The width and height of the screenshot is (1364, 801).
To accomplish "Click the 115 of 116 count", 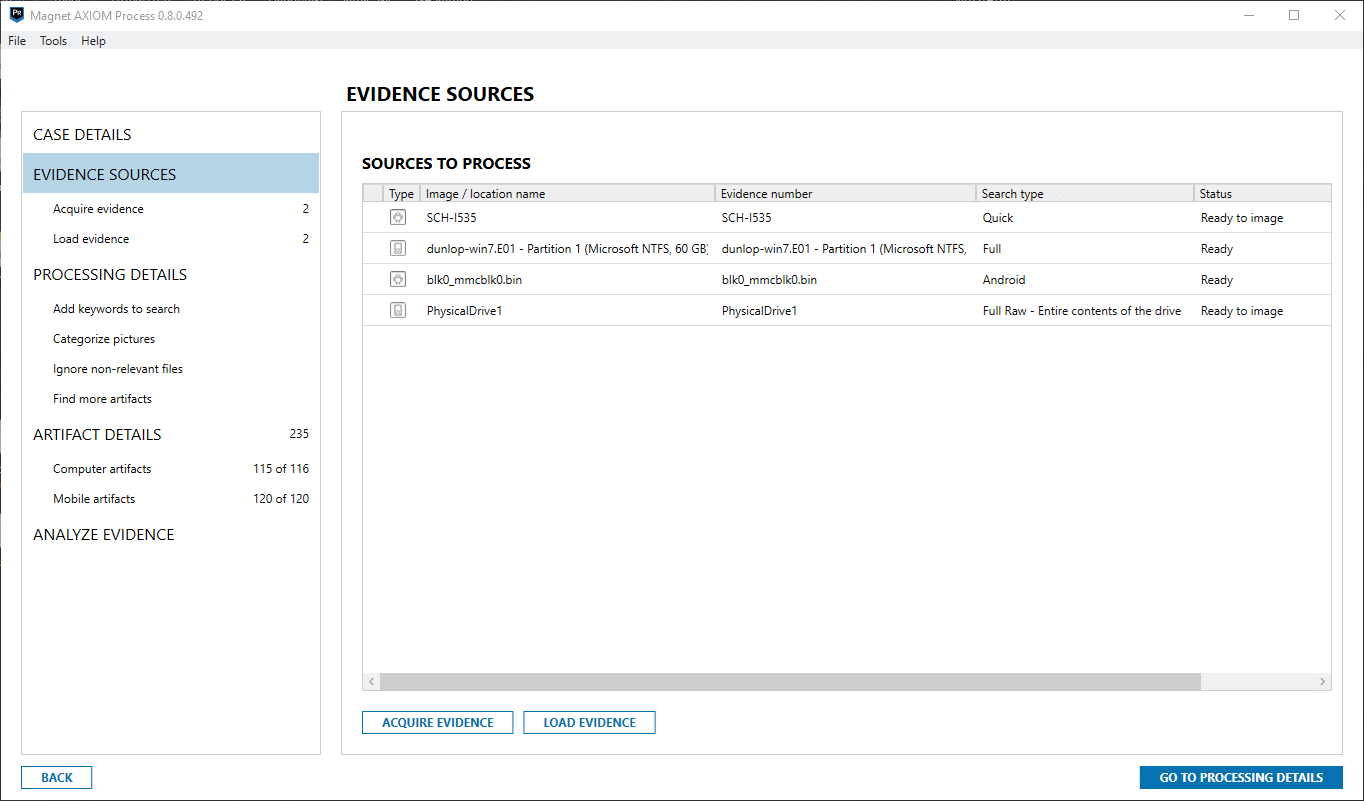I will pyautogui.click(x=281, y=469).
